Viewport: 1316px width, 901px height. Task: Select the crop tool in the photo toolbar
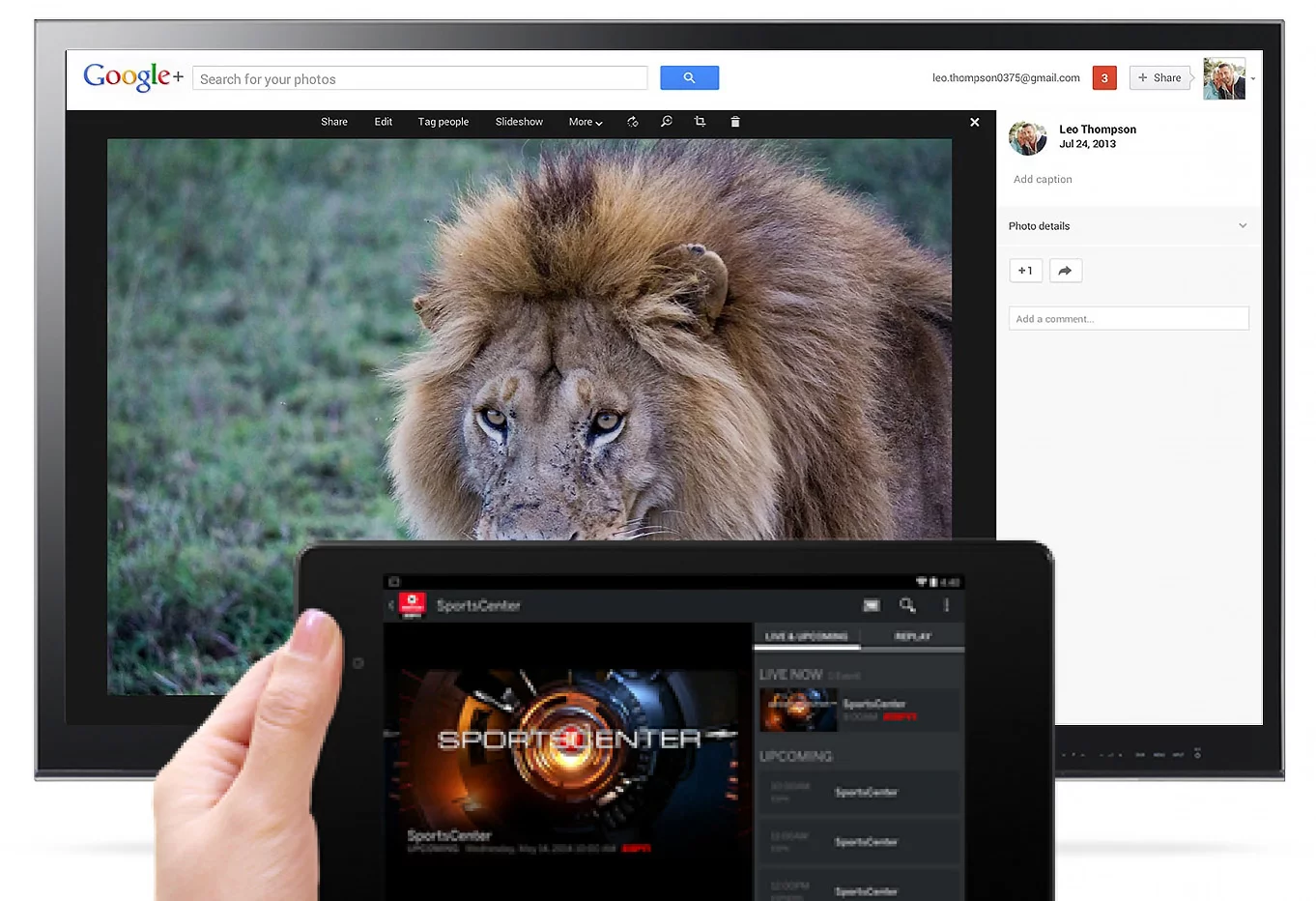point(700,121)
